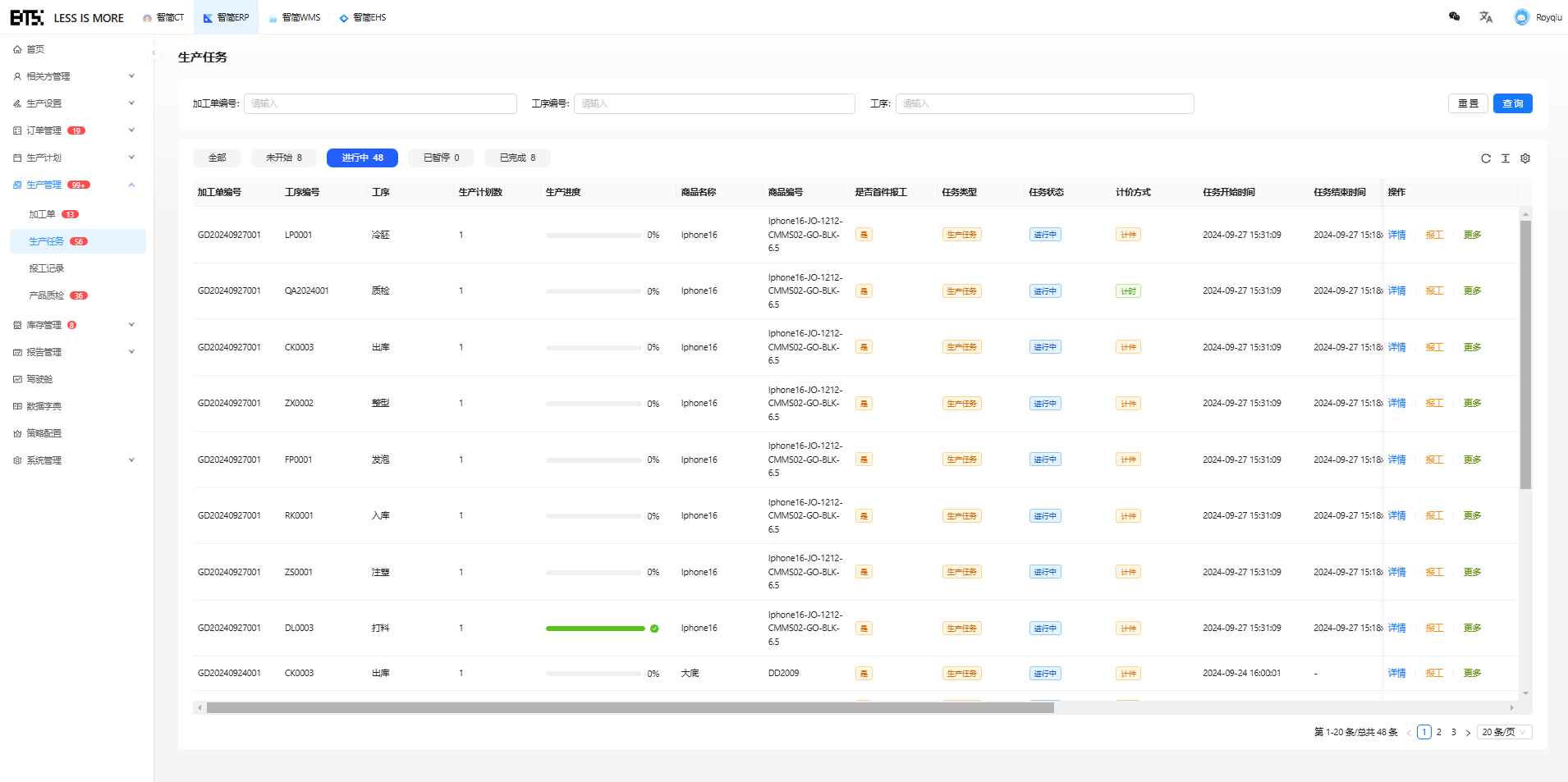The height and width of the screenshot is (782, 1568).
Task: Click the BTS logo
Action: [x=27, y=17]
